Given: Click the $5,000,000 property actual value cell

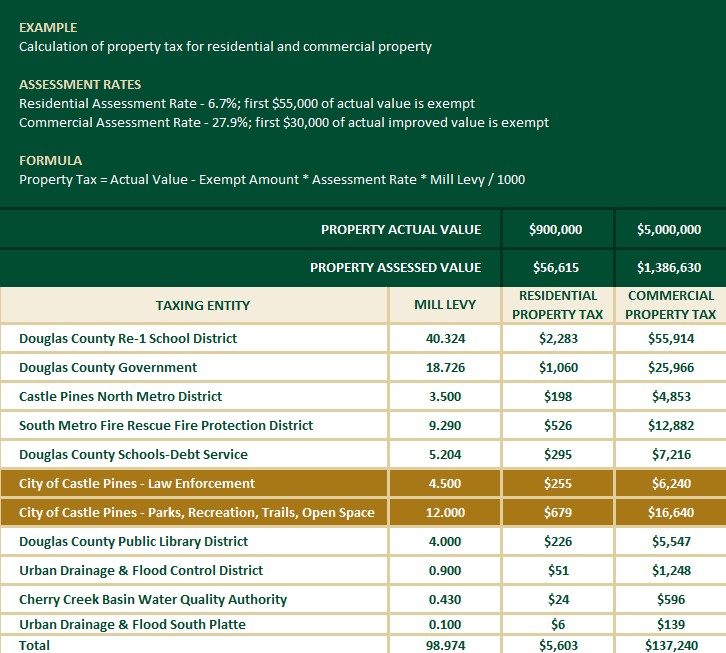Looking at the screenshot, I should tap(669, 230).
